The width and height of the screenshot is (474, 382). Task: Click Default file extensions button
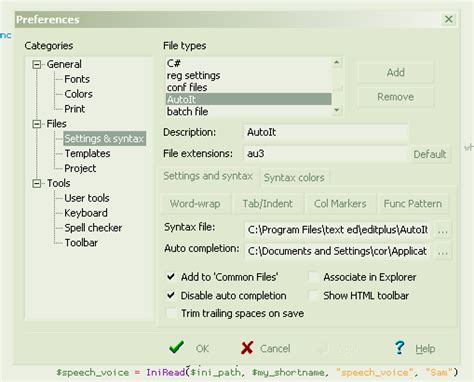430,154
